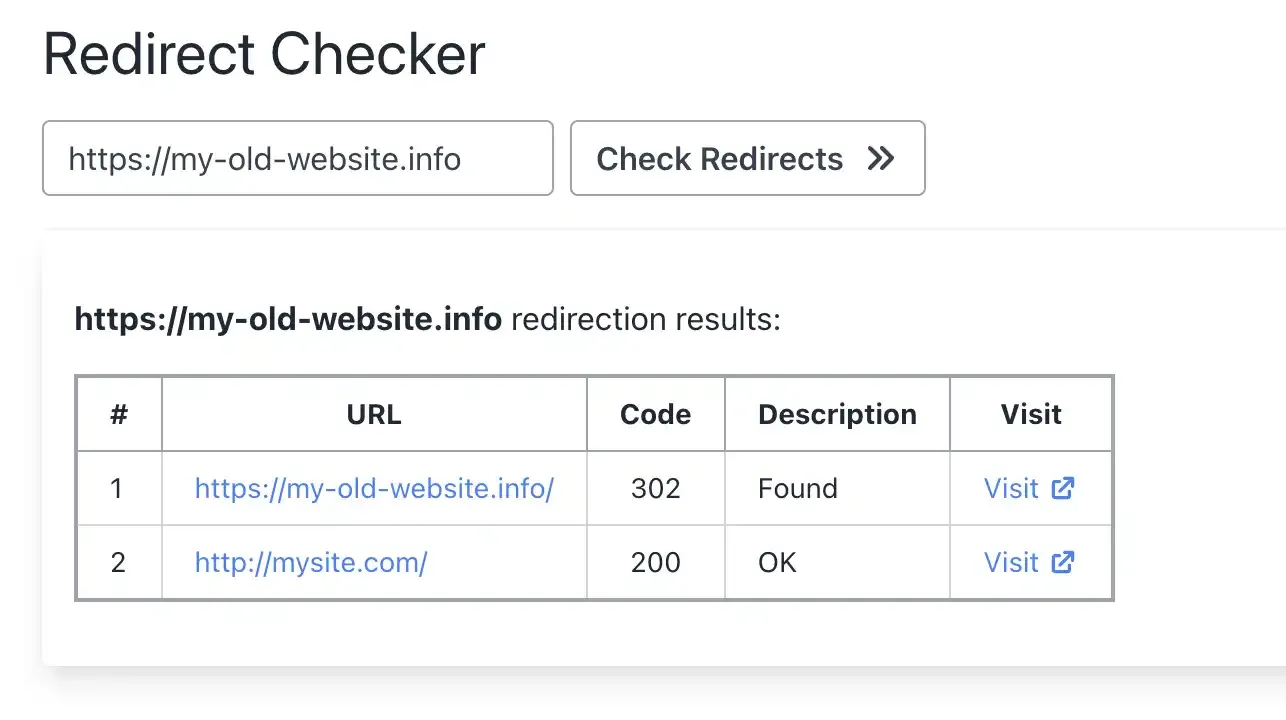Click the # column header

pos(118,413)
